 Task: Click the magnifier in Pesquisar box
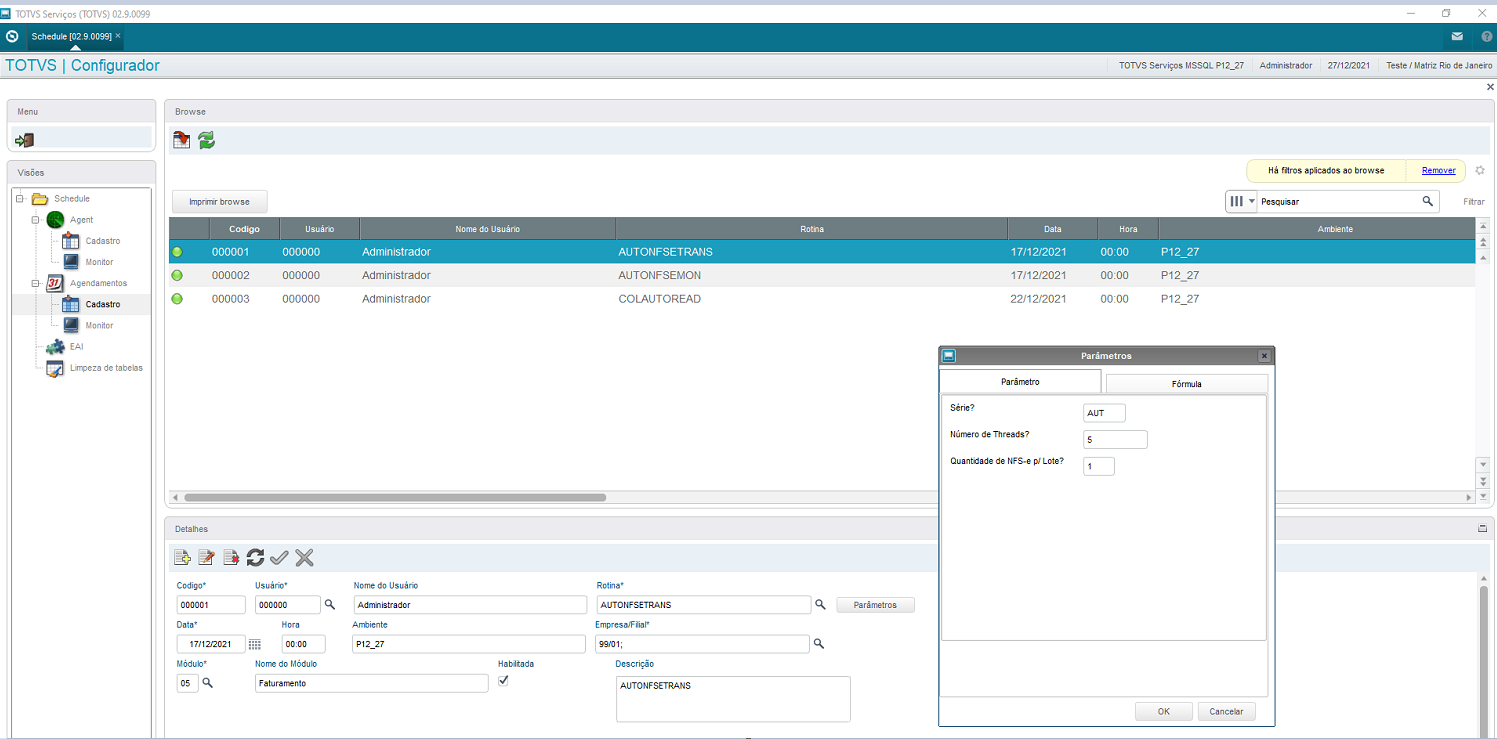pos(1428,201)
